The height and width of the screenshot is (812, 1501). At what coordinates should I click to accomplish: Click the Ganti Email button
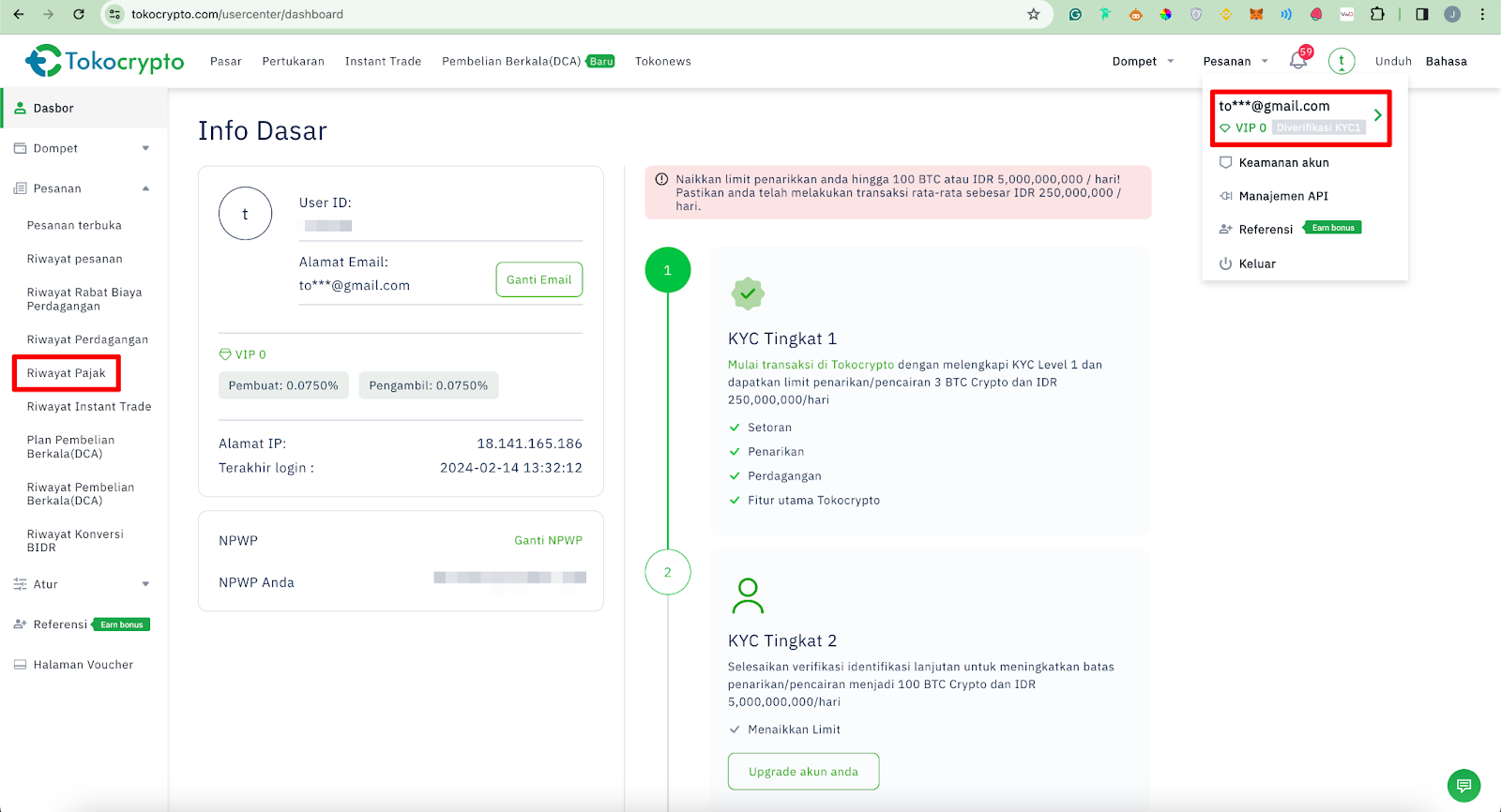click(x=539, y=279)
